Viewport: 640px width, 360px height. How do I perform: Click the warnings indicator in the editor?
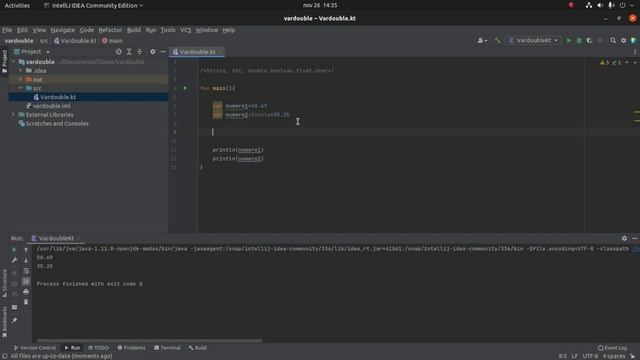pyautogui.click(x=604, y=62)
